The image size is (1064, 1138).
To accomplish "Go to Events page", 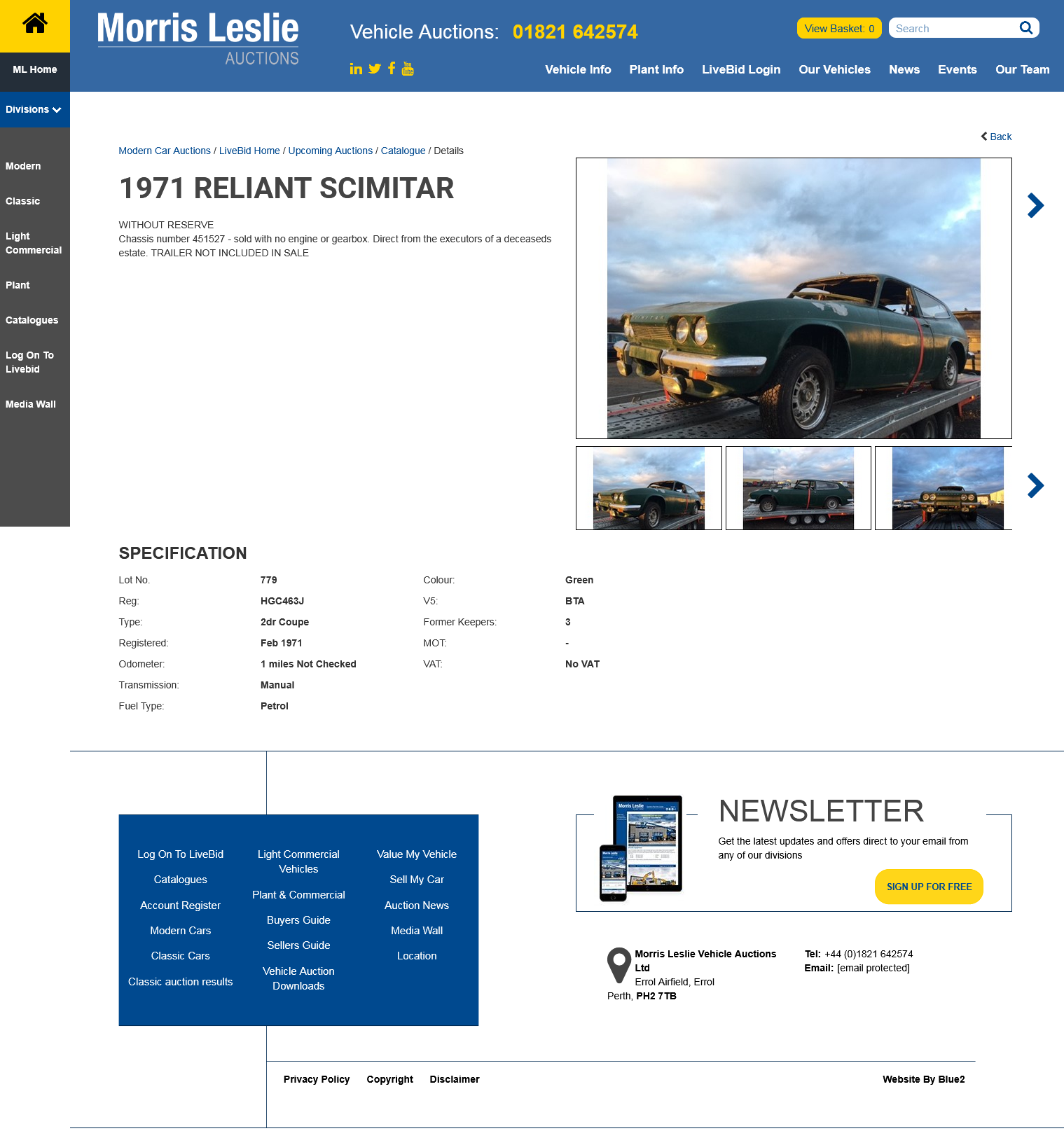I will pyautogui.click(x=957, y=69).
